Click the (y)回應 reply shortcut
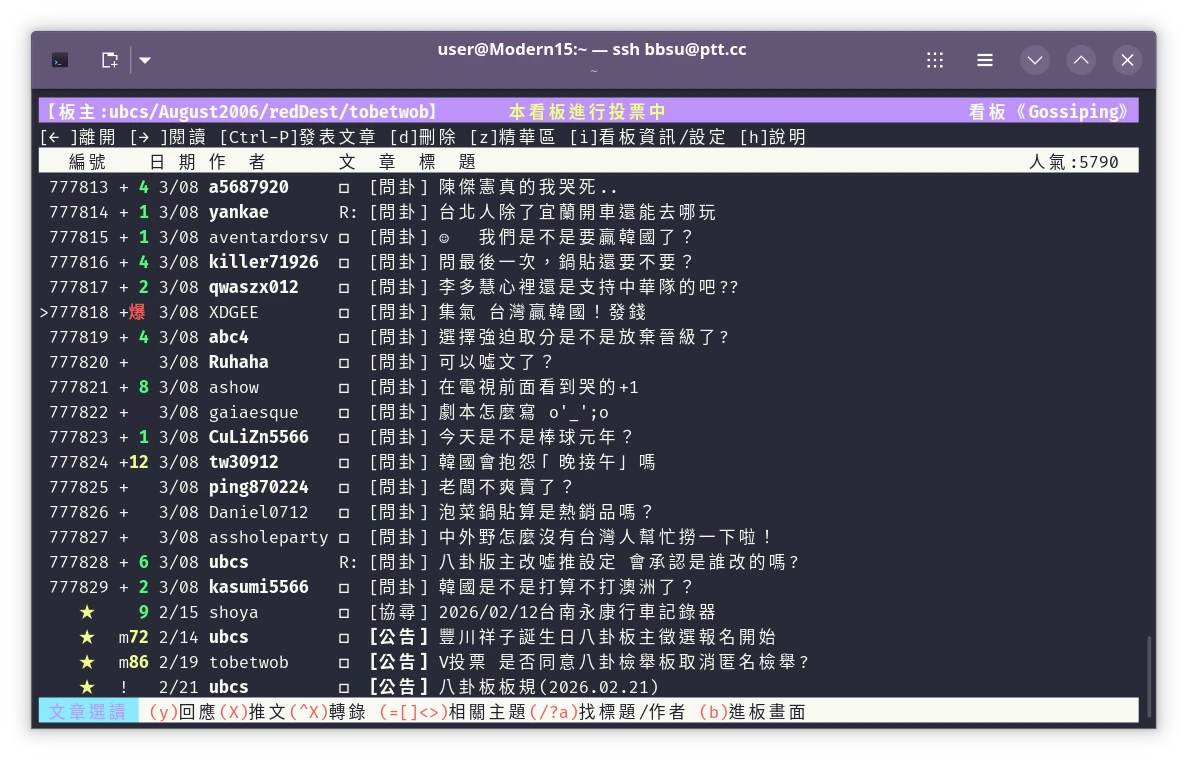Image resolution: width=1188 pixels, height=760 pixels. coord(182,712)
